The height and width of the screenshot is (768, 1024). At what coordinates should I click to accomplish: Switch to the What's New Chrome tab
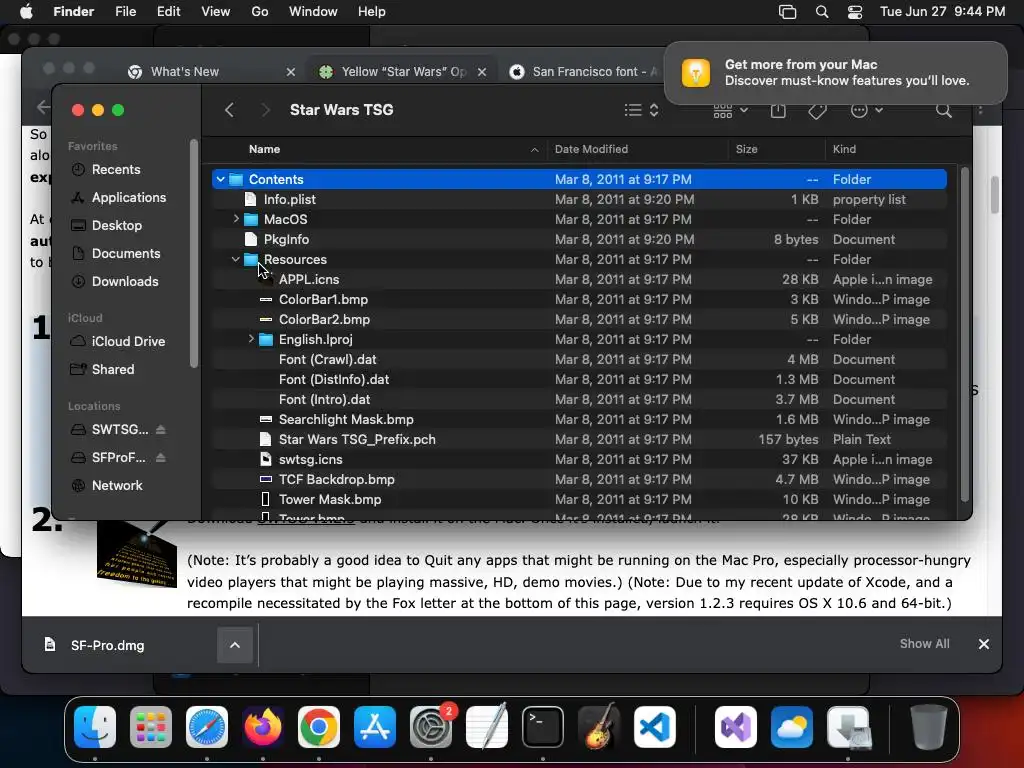(185, 72)
